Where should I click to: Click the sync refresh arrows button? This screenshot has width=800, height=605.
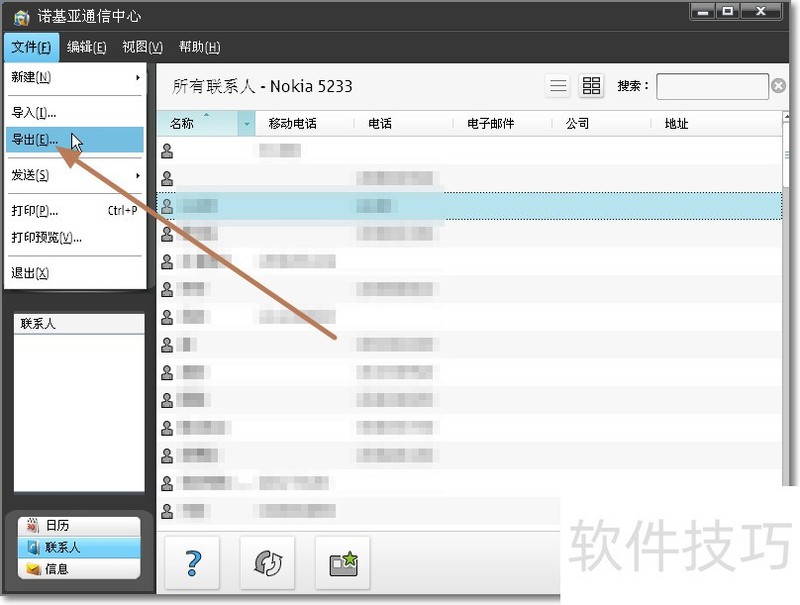tap(267, 563)
